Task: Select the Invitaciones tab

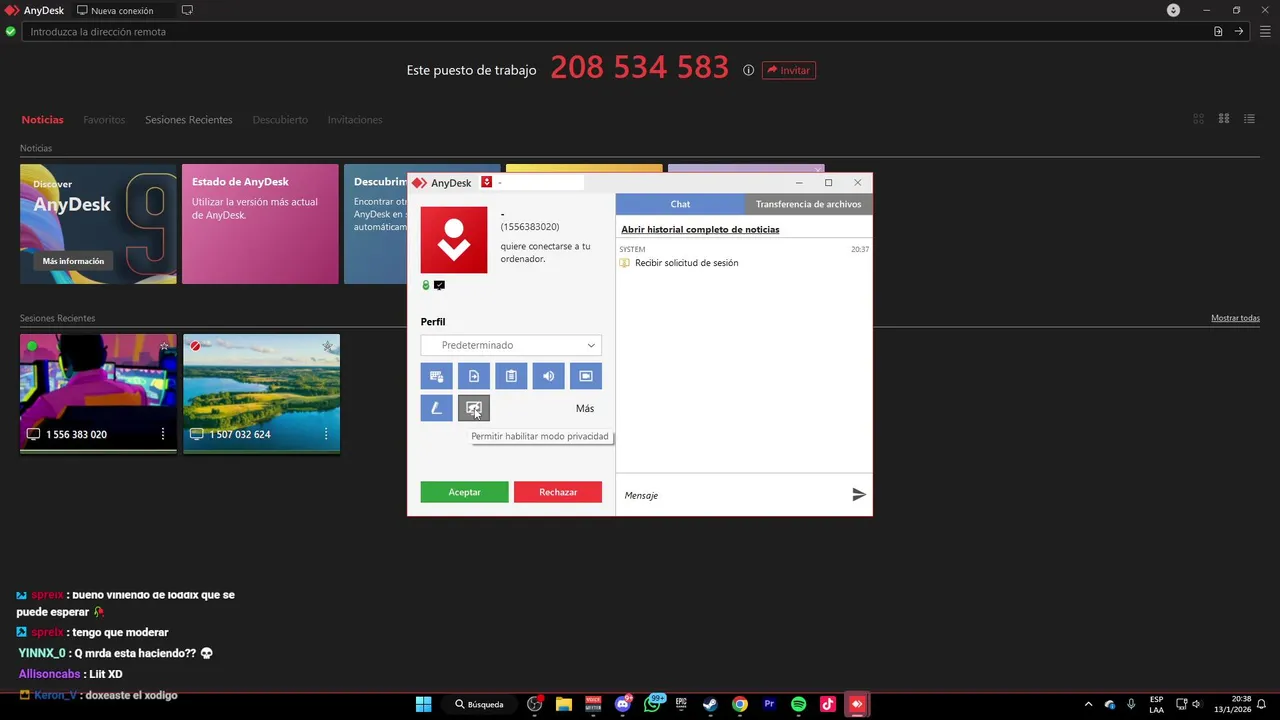Action: (x=355, y=120)
